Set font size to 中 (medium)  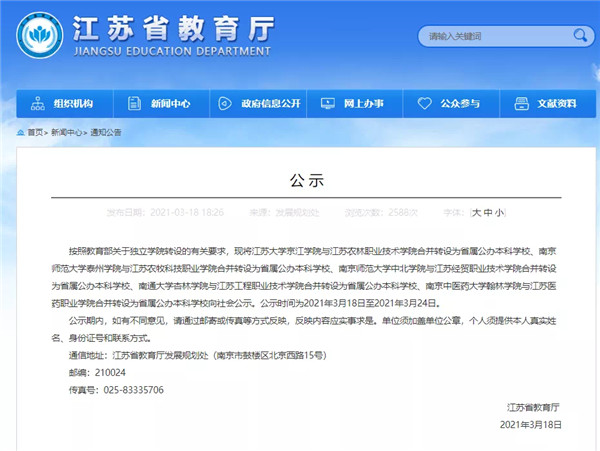[x=488, y=213]
